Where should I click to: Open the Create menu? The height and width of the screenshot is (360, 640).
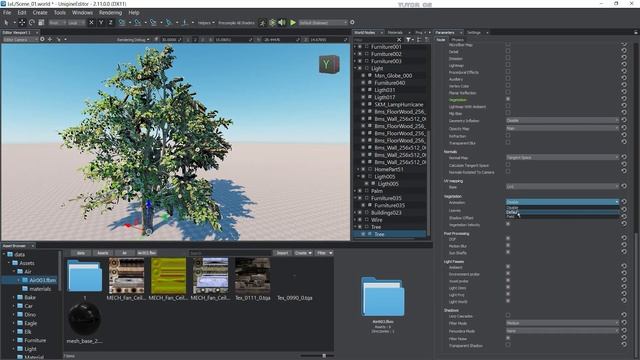40,13
